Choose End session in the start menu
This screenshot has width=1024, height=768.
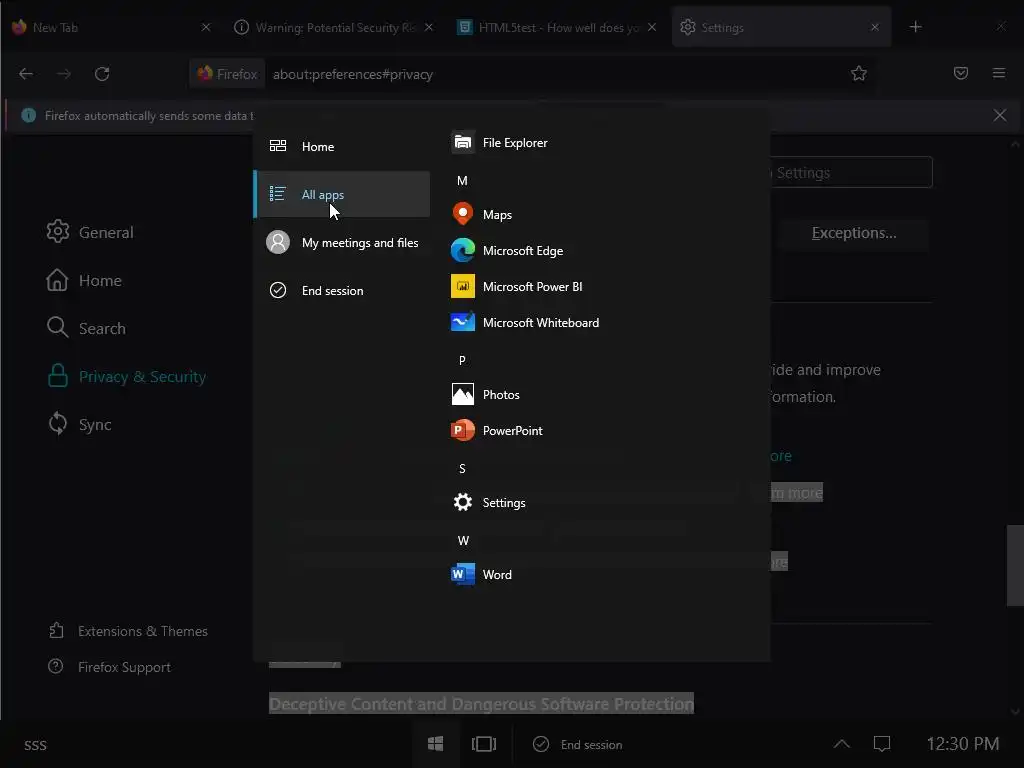coord(342,291)
